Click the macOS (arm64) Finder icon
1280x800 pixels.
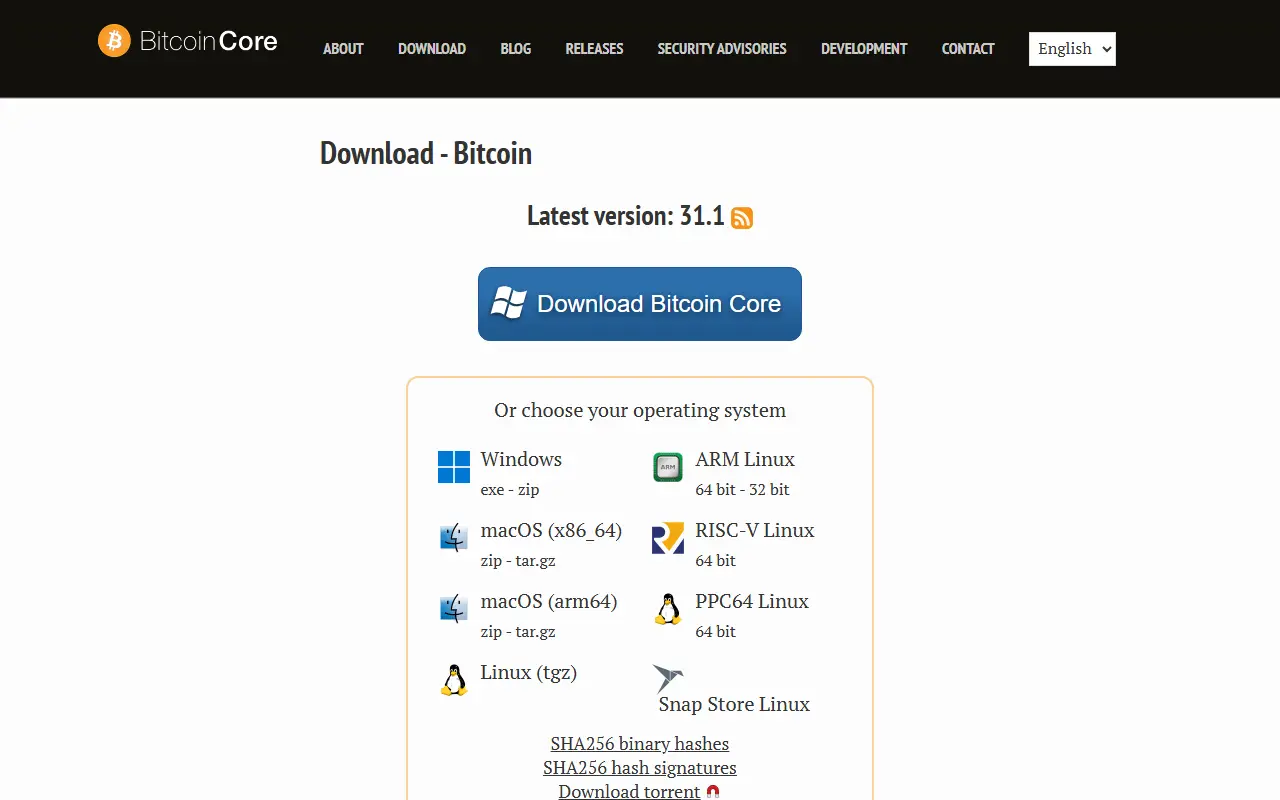coord(454,609)
